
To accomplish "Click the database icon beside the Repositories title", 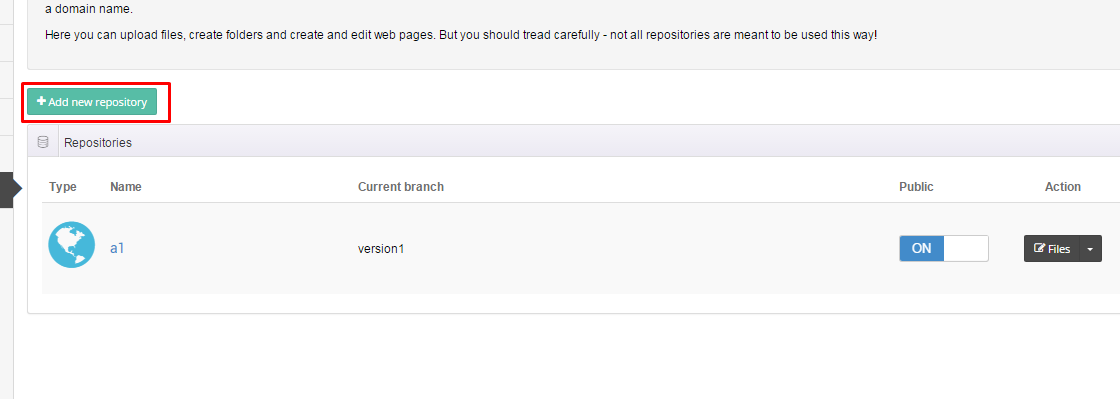I will (x=43, y=142).
